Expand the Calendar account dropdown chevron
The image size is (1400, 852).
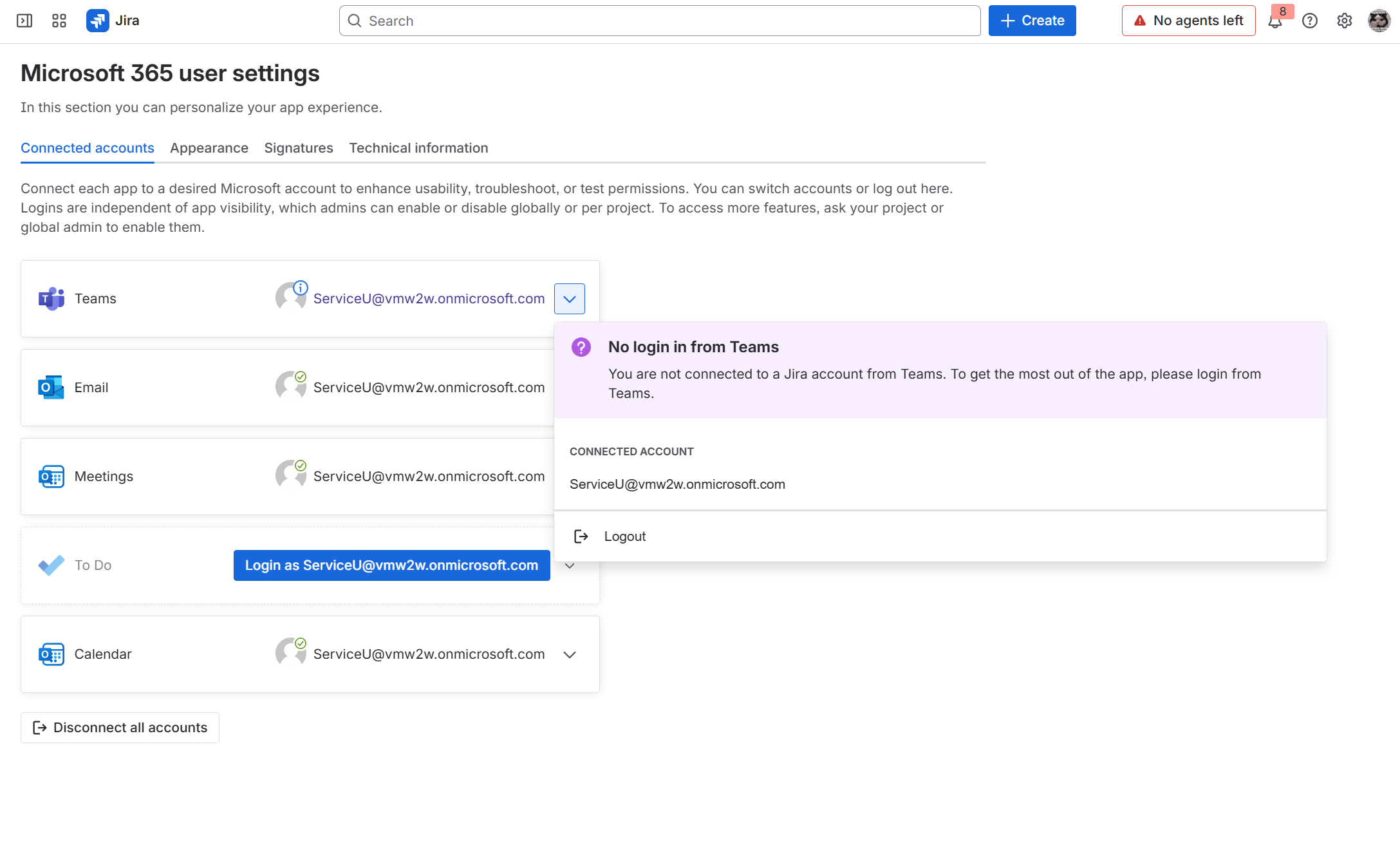[x=569, y=654]
